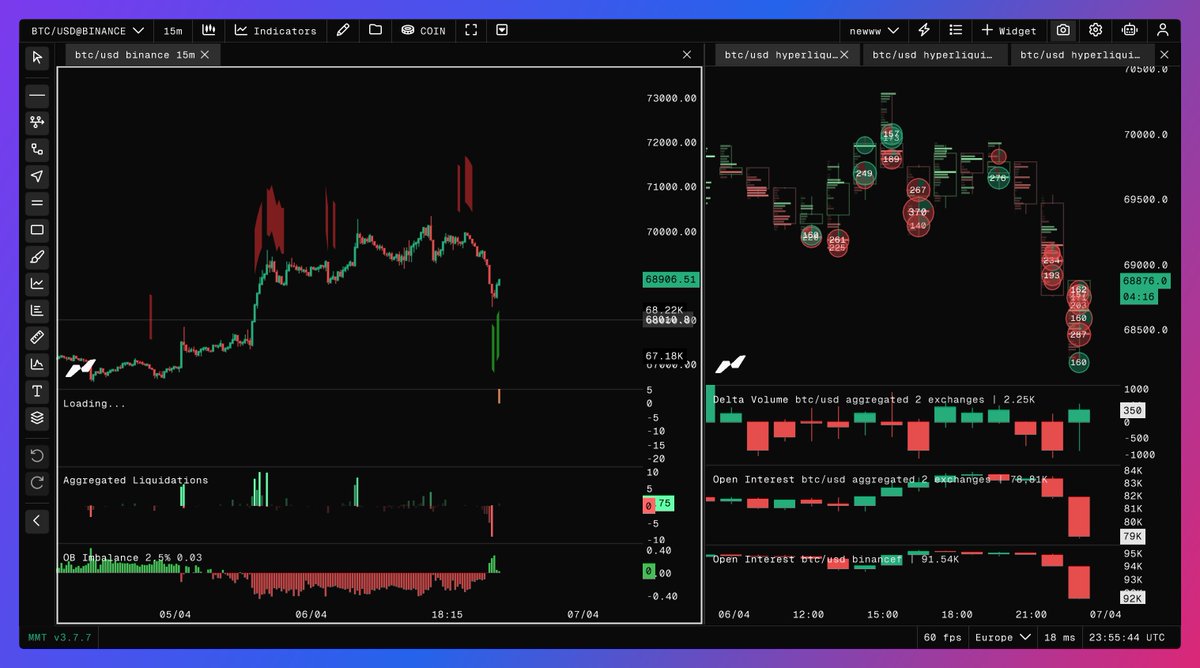
Task: Change the 15m timeframe
Action: [174, 31]
